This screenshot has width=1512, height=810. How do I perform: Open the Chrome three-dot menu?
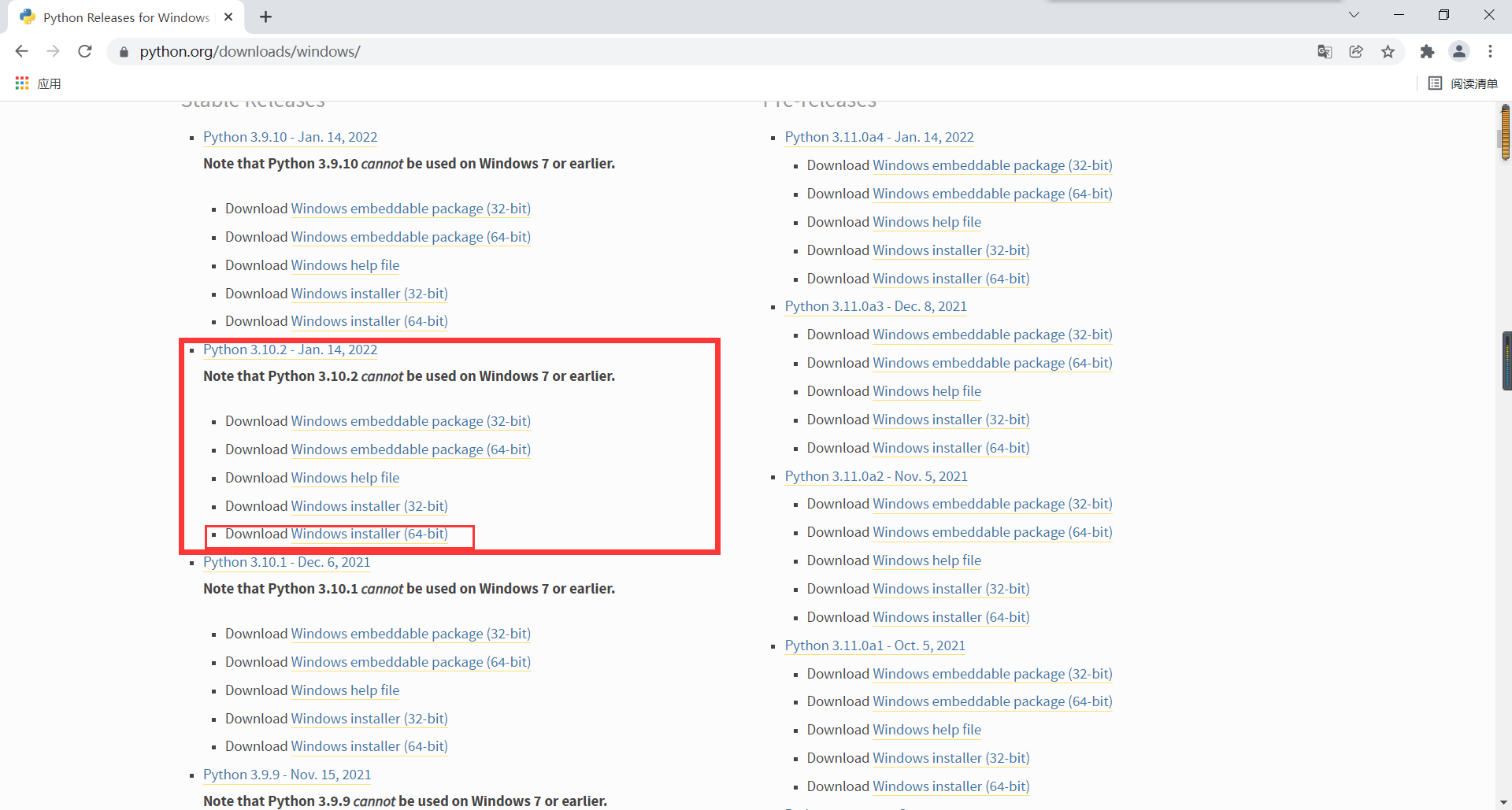click(1490, 52)
